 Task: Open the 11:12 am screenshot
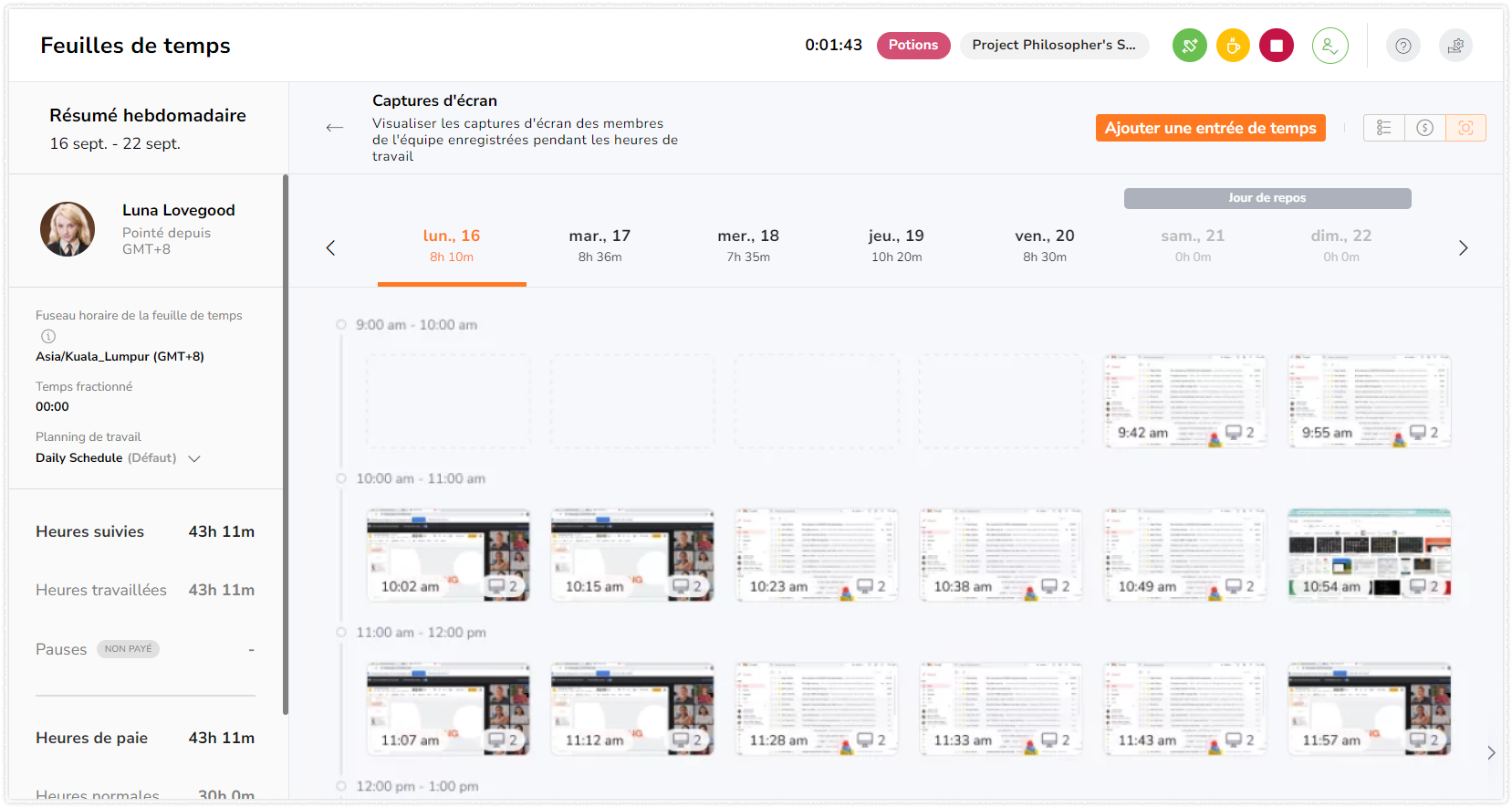point(632,709)
